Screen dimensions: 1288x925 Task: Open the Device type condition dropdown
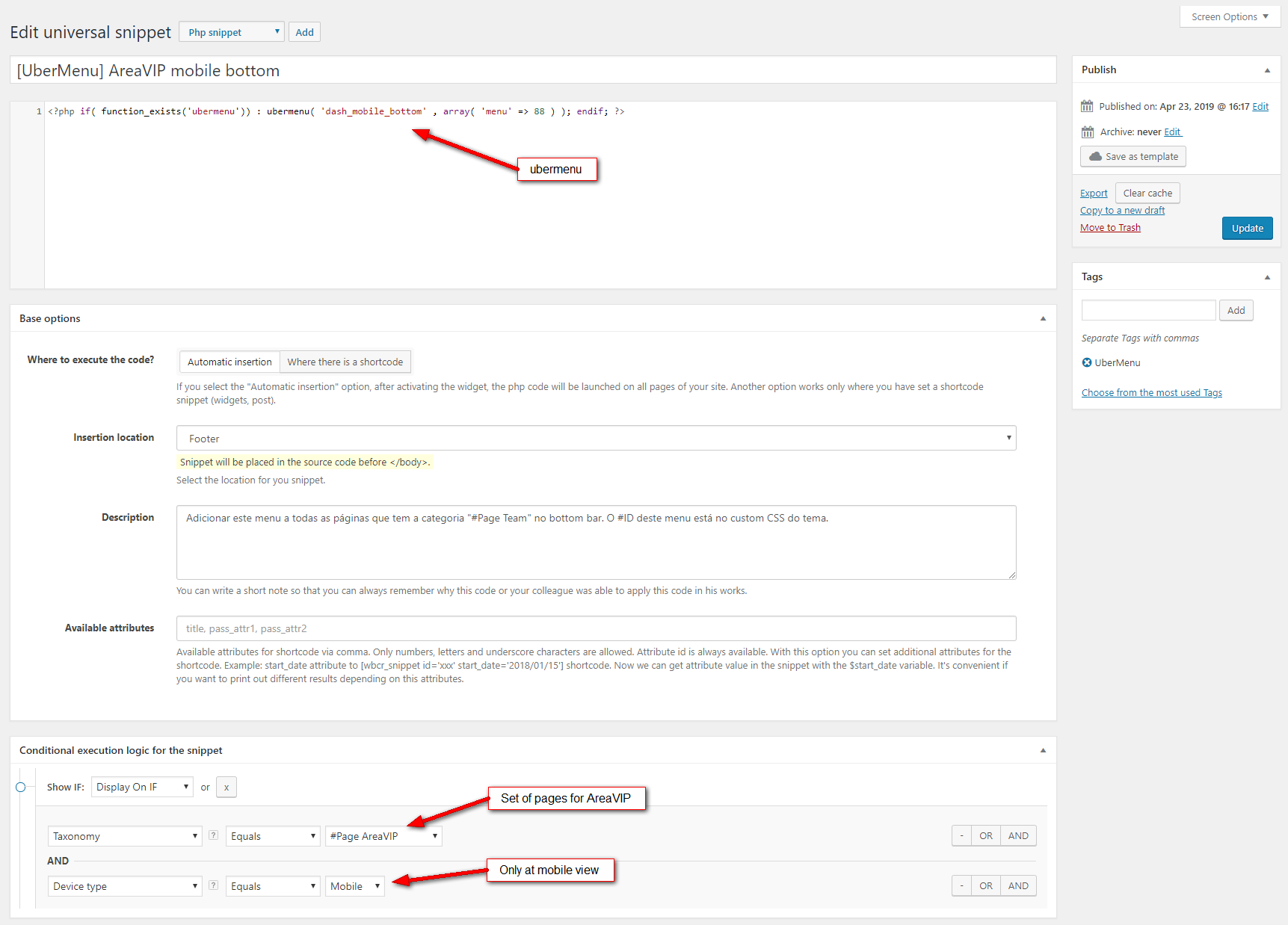[125, 886]
